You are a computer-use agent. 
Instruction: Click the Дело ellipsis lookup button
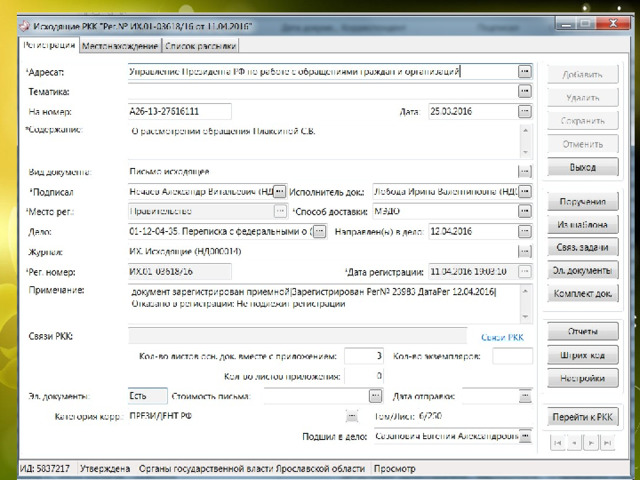(319, 231)
